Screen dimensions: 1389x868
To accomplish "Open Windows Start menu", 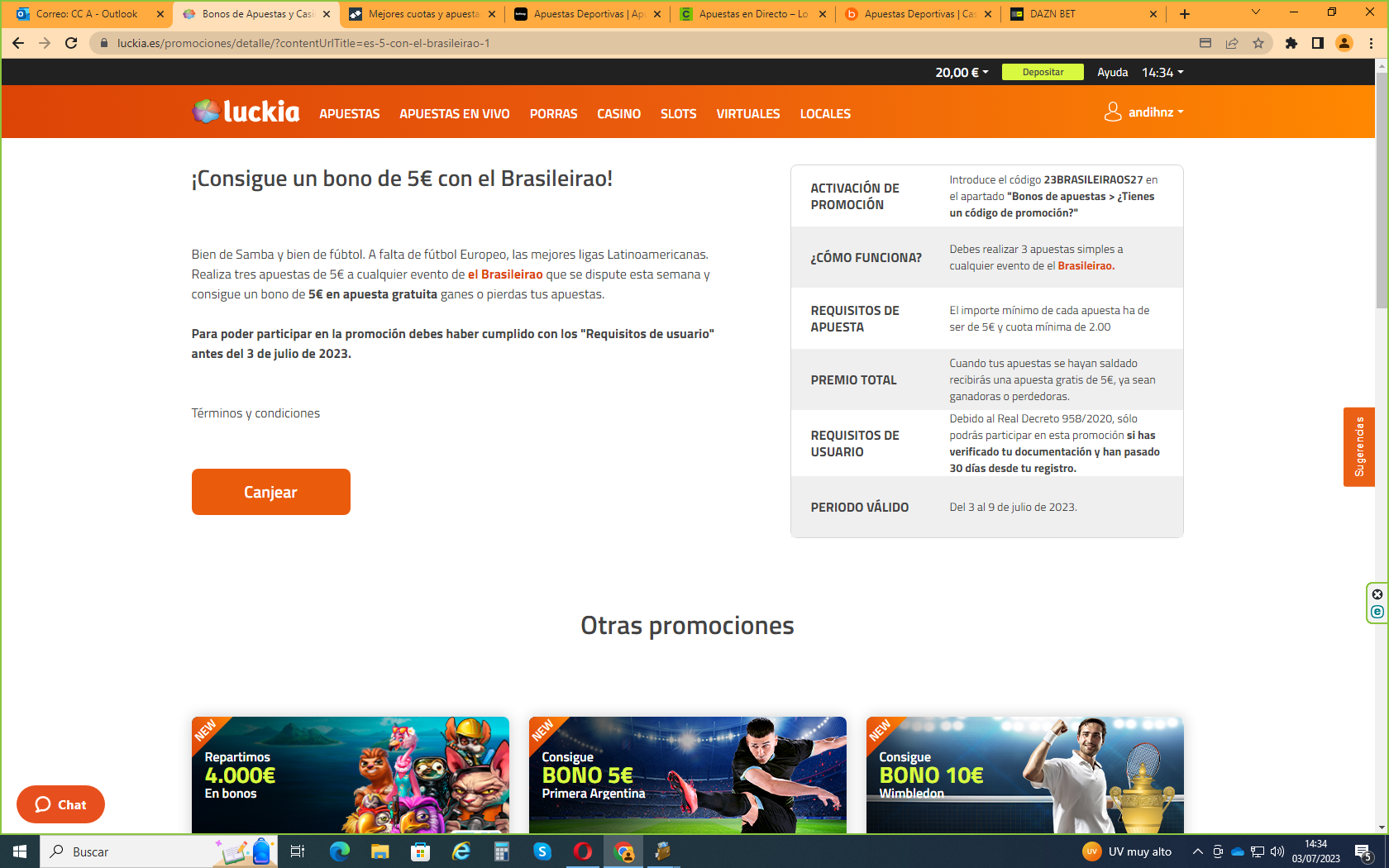I will (x=20, y=851).
